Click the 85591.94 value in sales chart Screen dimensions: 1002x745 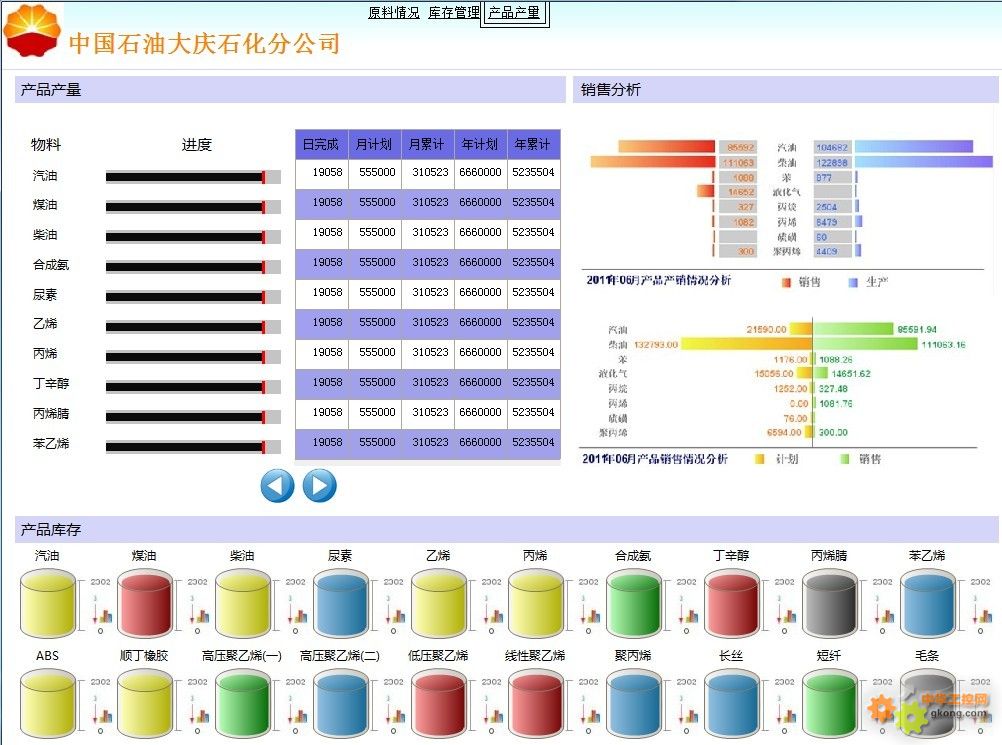pos(917,330)
